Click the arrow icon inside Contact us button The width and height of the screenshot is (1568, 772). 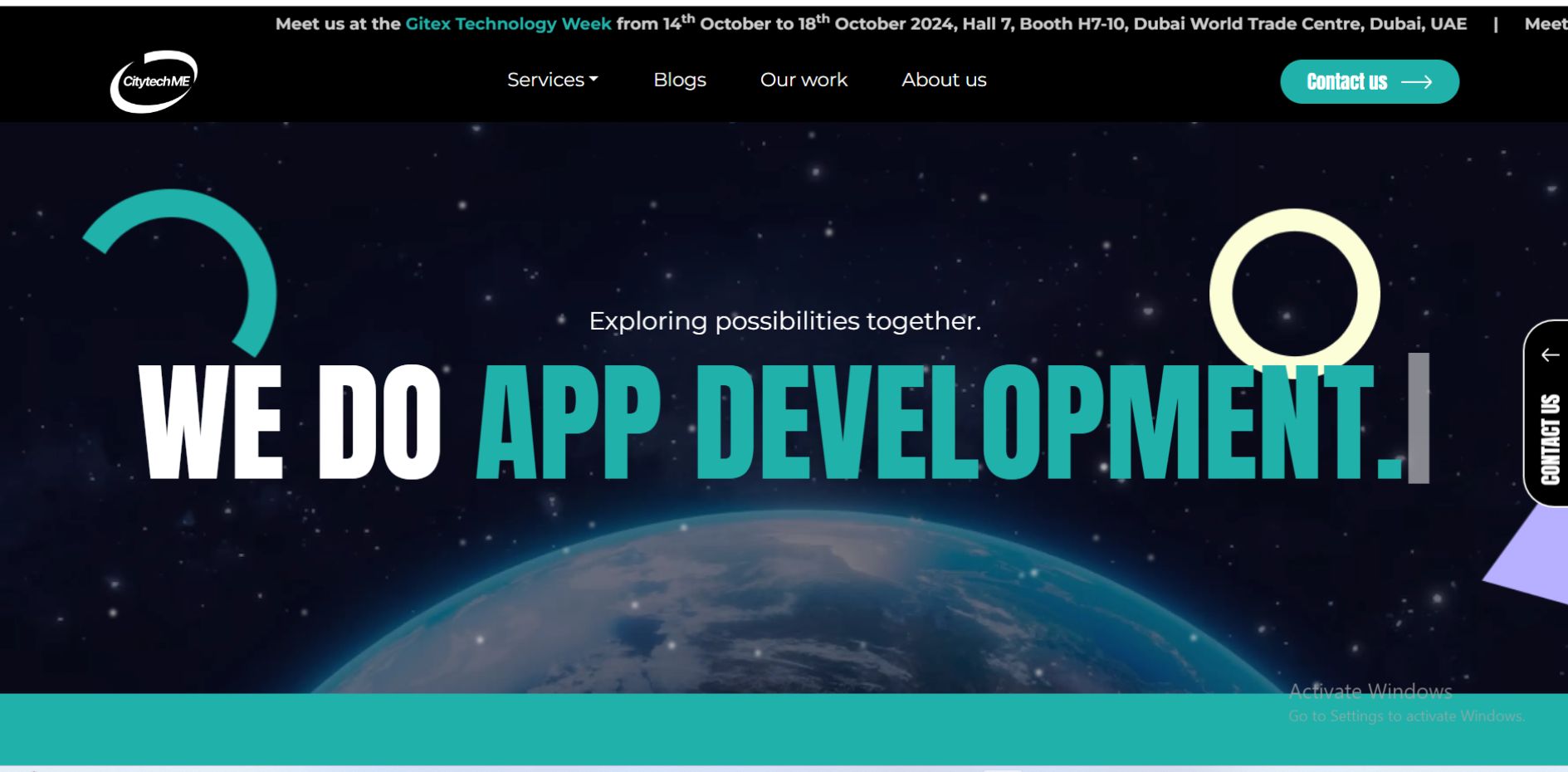click(x=1419, y=81)
